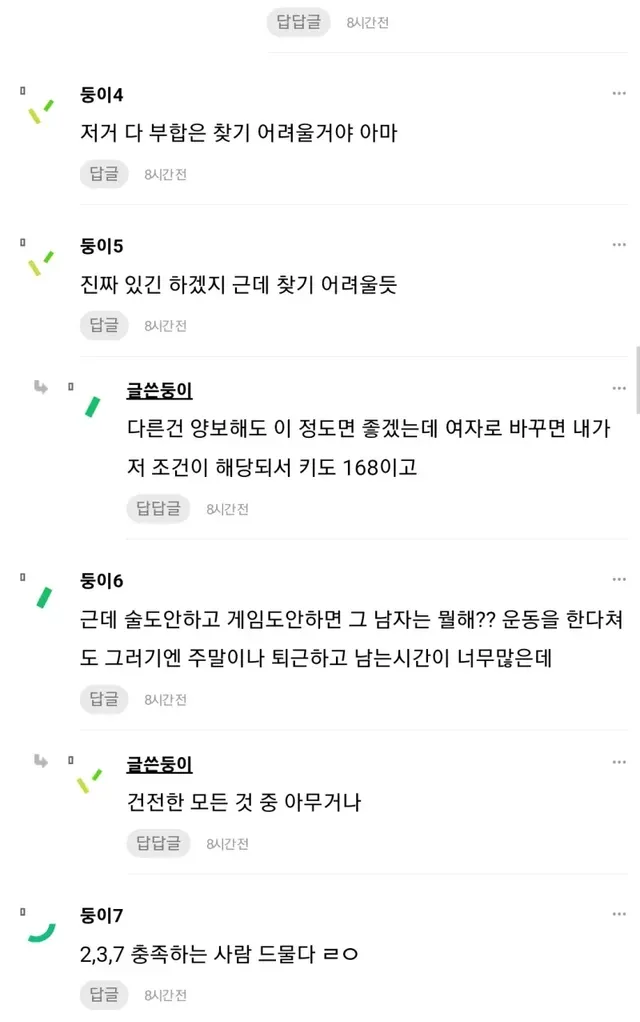Viewport: 640px width, 1022px height.
Task: Open the three-dot menu on 둥이5's comment
Action: 619,245
